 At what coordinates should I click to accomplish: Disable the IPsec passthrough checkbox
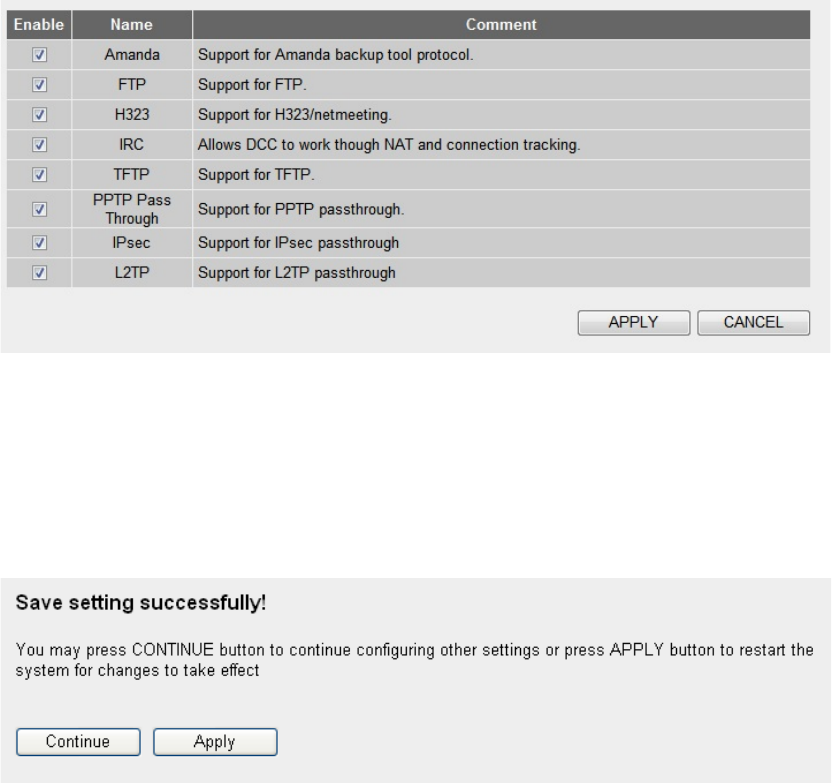click(39, 243)
